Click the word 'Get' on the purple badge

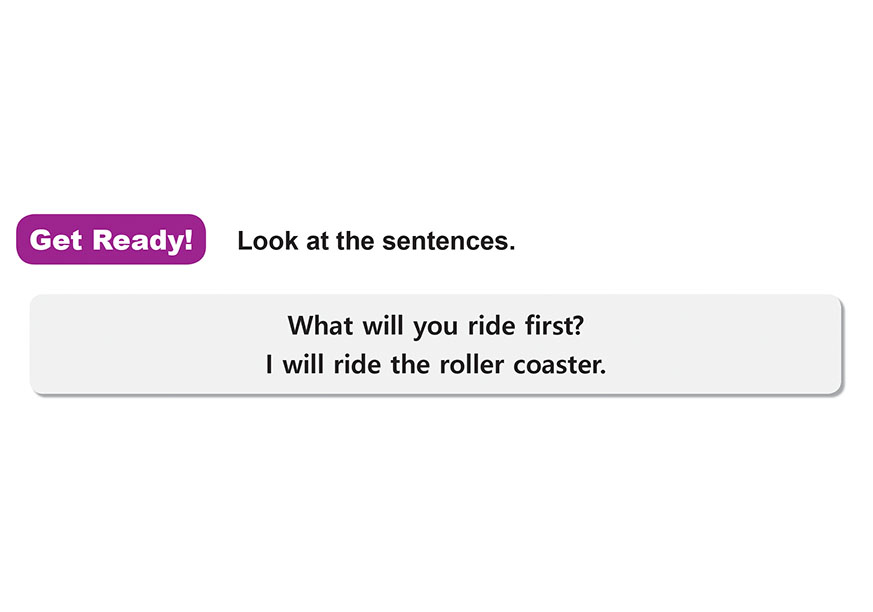[x=56, y=240]
